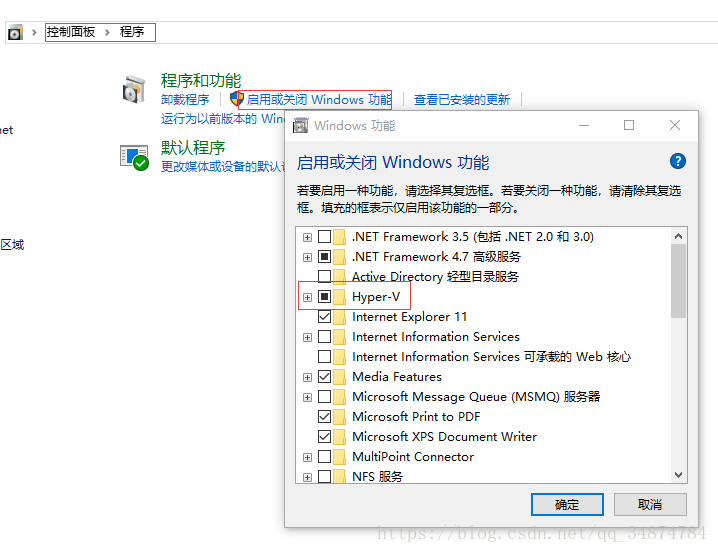Image resolution: width=718 pixels, height=553 pixels.
Task: Click the Microsoft Print to PDF folder icon
Action: click(339, 417)
